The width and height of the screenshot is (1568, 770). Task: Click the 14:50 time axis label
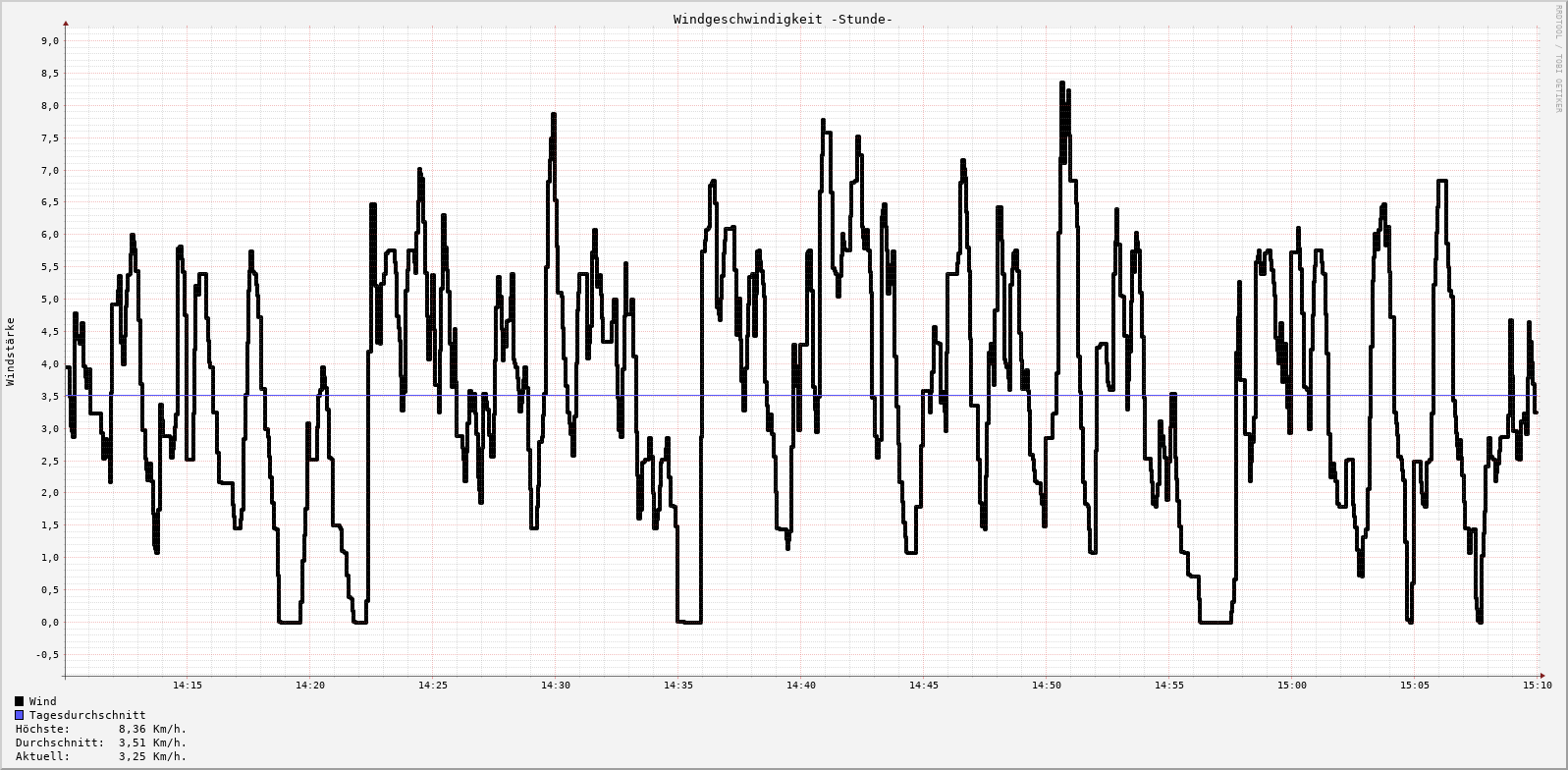tap(1046, 686)
